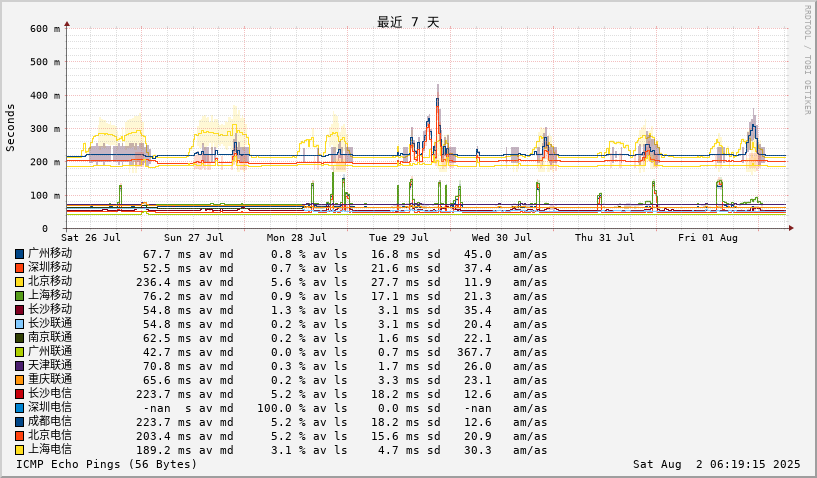
Task: Click the timestamp Sat Aug 2 06:19:15 2025
Action: [x=716, y=464]
